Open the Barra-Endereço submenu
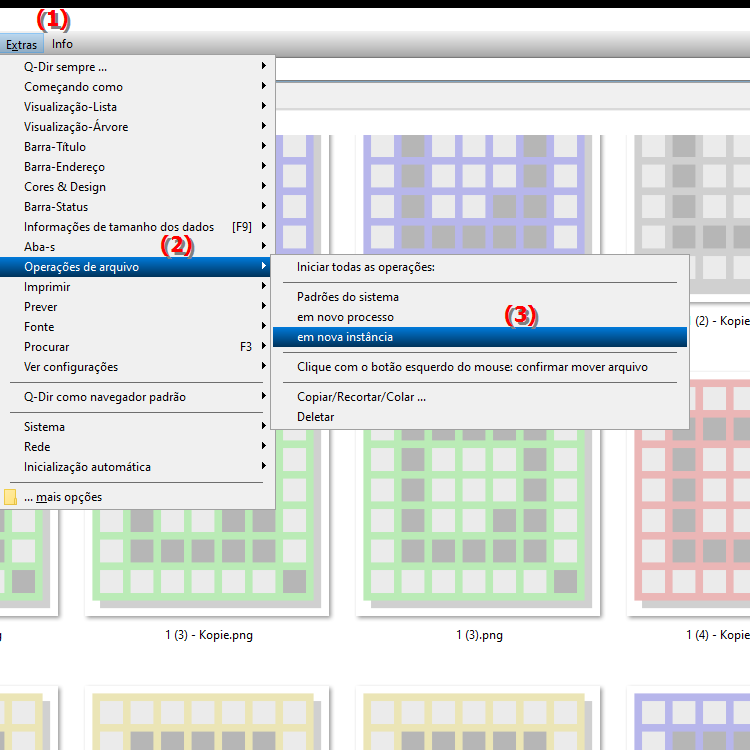This screenshot has width=750, height=750. 64,167
